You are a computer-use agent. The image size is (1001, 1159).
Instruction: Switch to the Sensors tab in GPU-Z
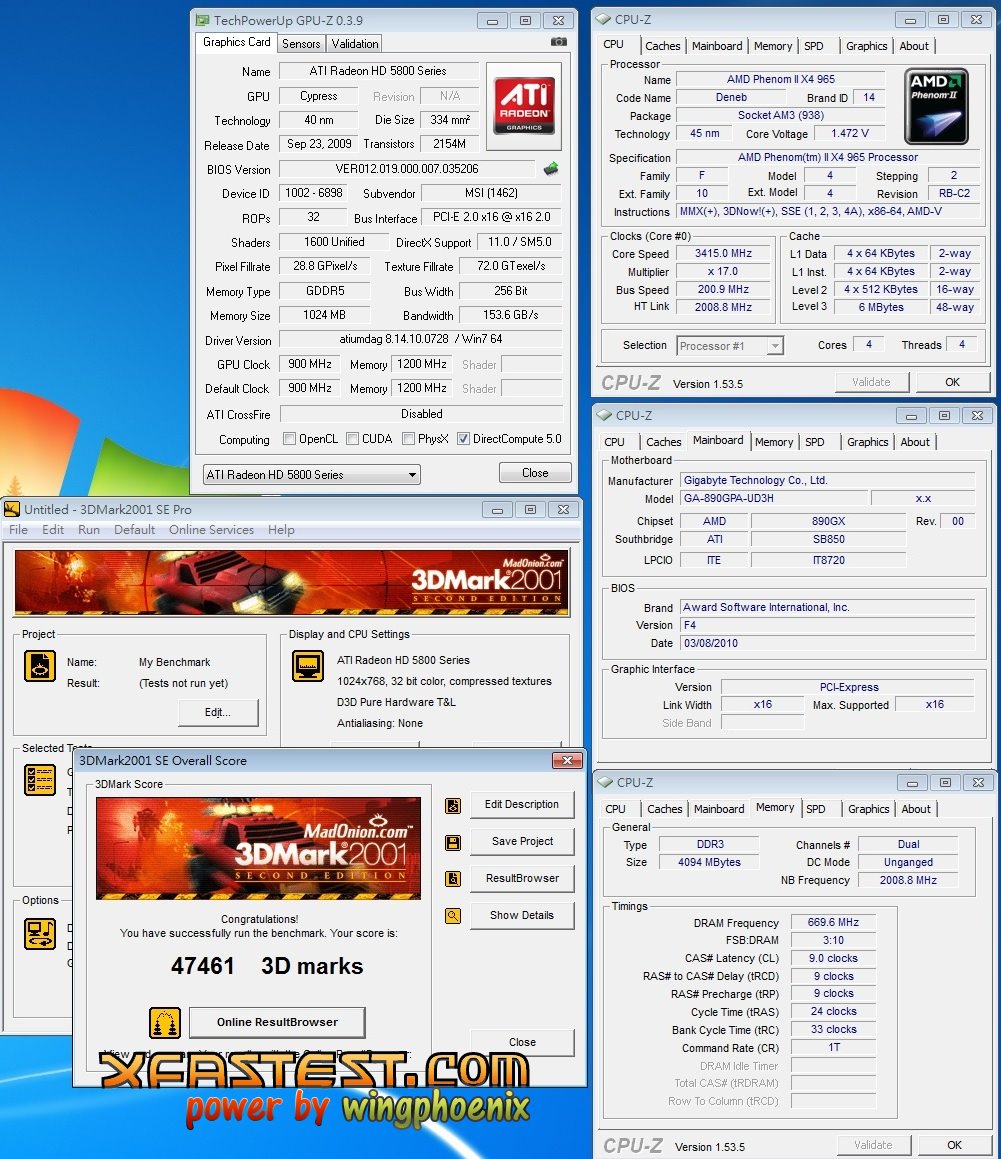[301, 44]
